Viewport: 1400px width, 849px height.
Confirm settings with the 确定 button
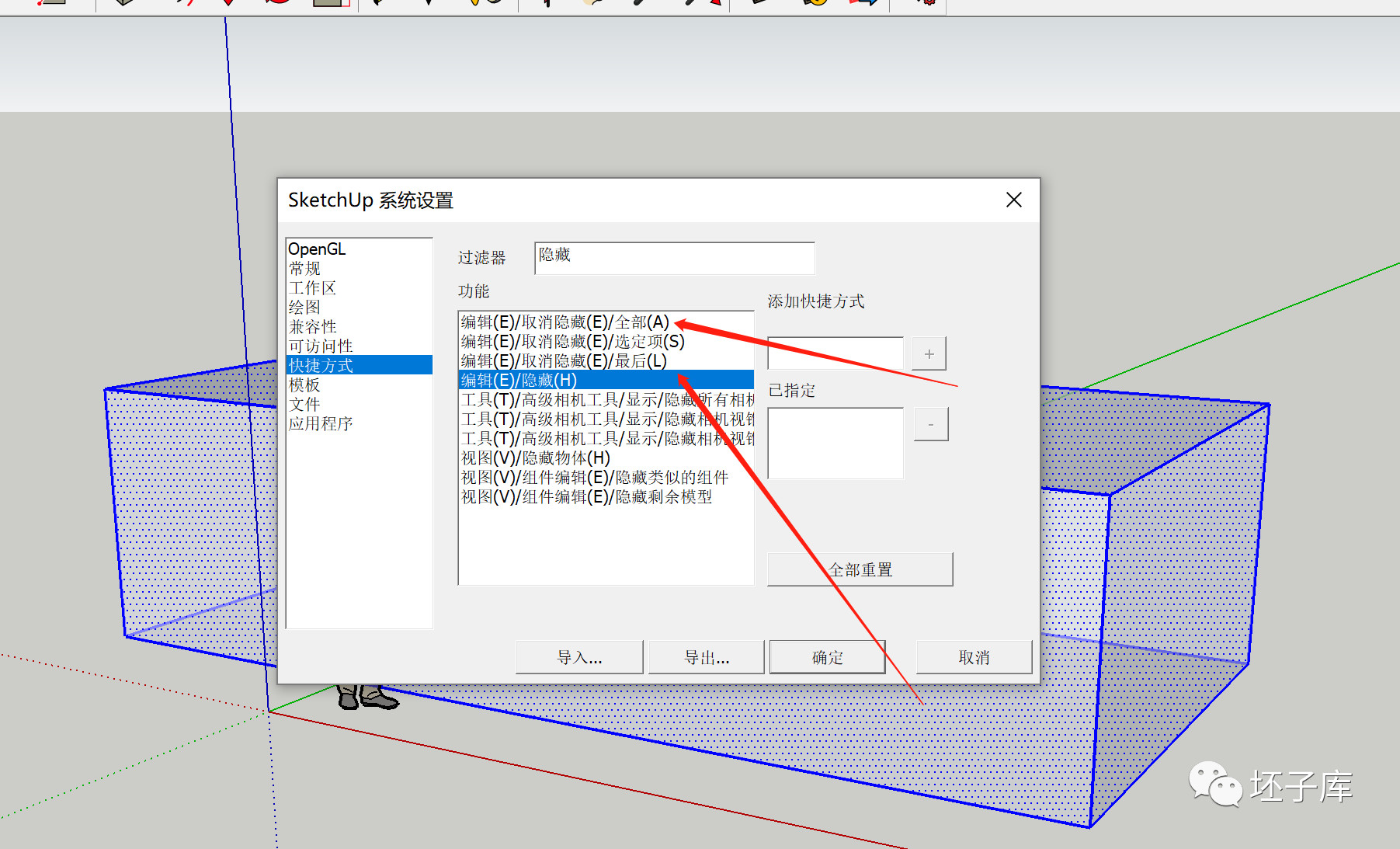tap(828, 657)
